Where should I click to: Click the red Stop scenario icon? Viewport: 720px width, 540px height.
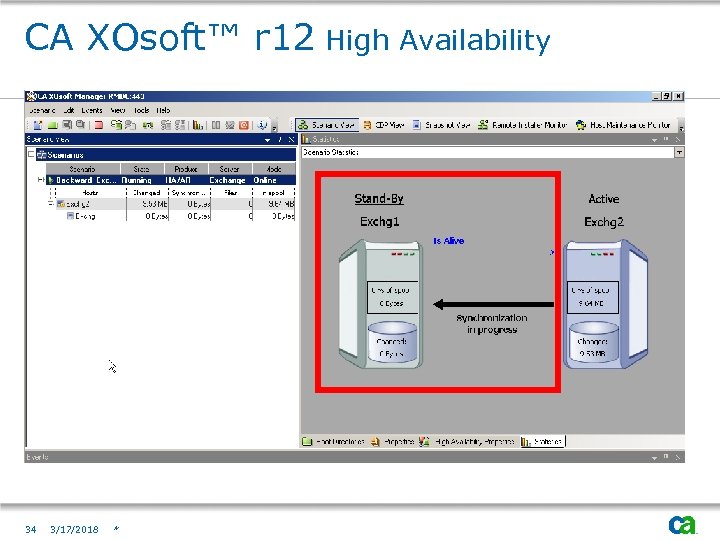(98, 125)
